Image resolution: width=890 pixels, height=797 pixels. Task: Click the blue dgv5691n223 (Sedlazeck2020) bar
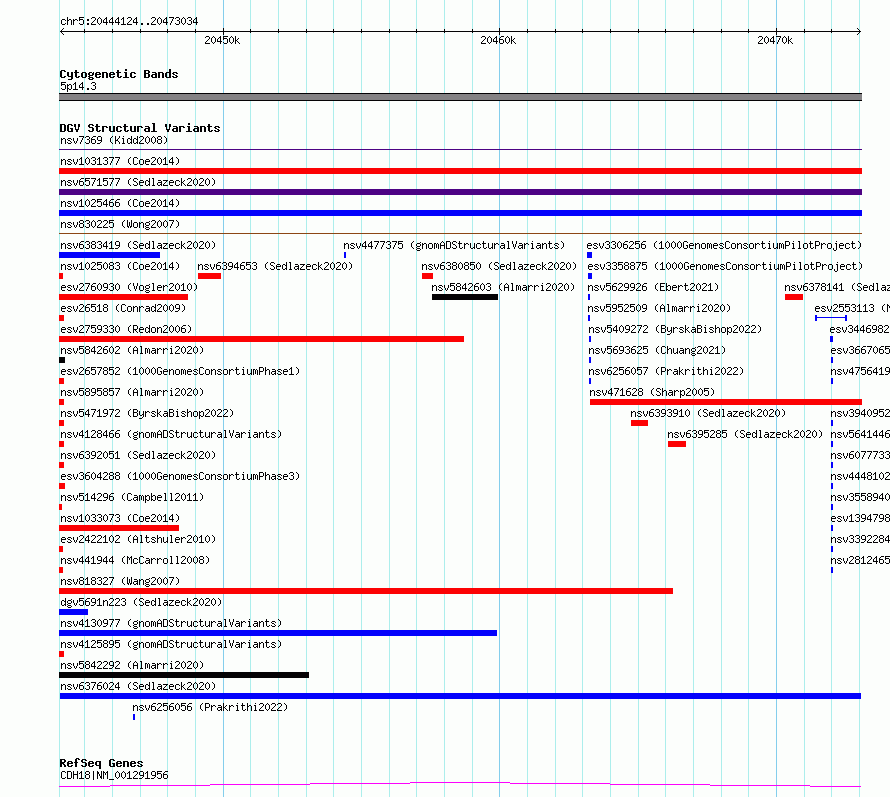[73, 612]
